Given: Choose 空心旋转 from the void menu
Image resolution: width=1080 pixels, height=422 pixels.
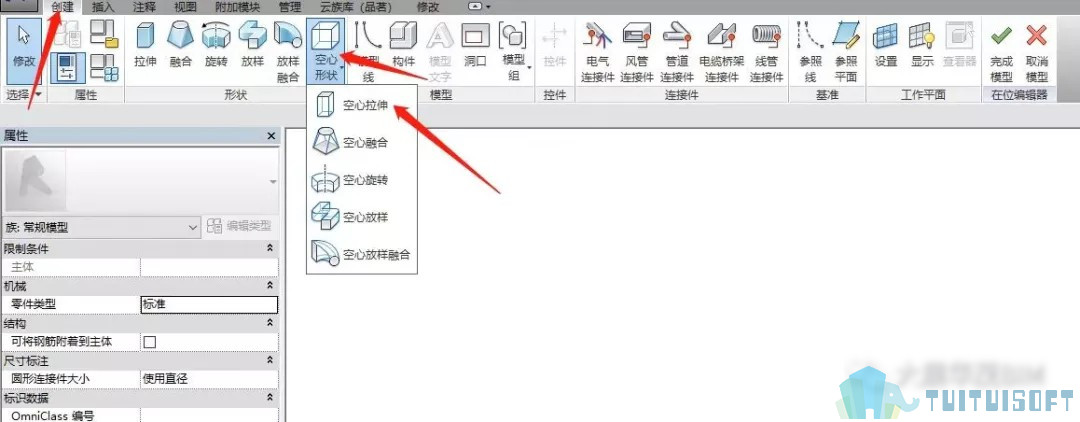Looking at the screenshot, I should (x=362, y=180).
